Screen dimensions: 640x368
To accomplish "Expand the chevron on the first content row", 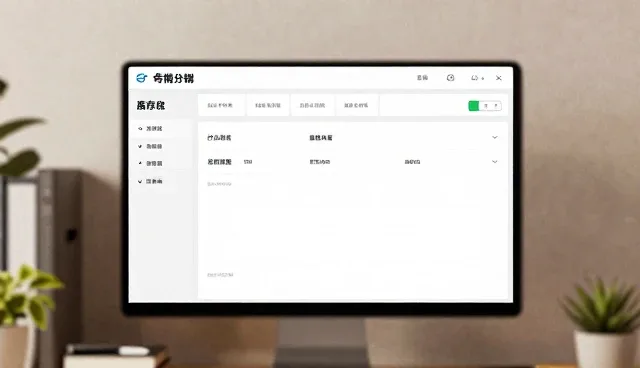I will [x=495, y=137].
